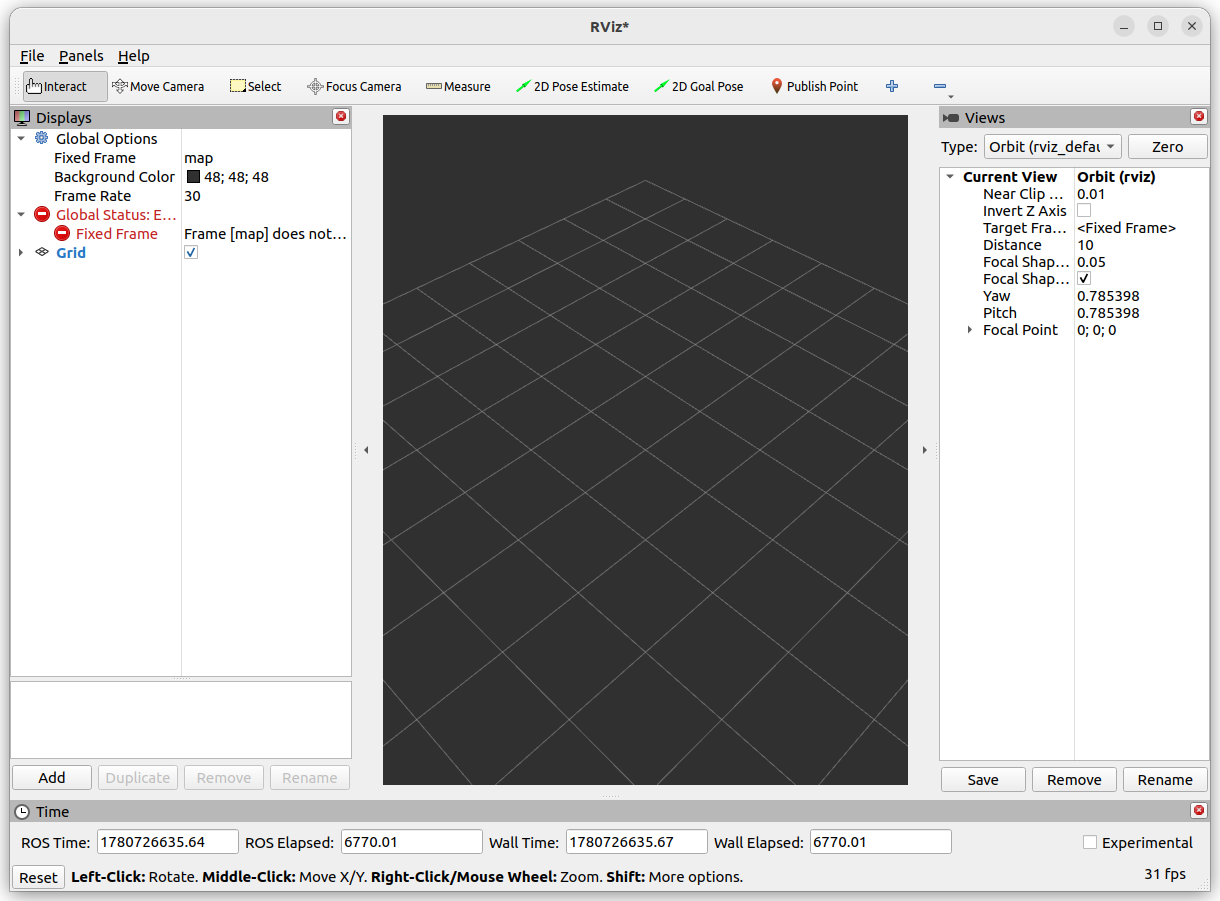This screenshot has height=901, width=1220.
Task: Click Rename in Views panel
Action: tap(1165, 779)
